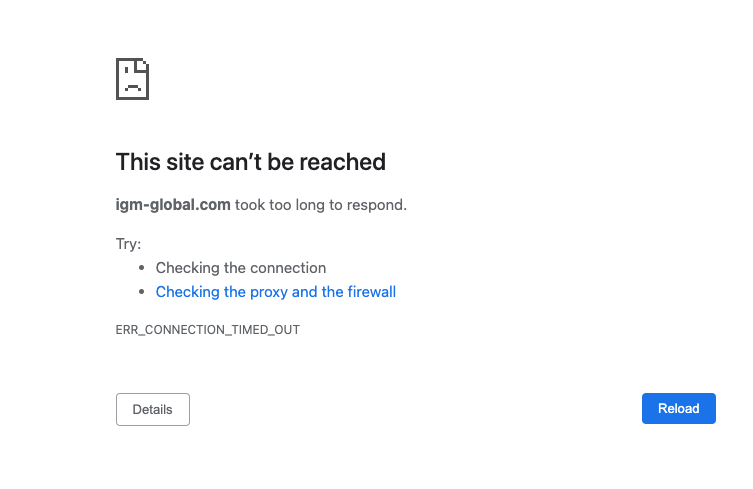Click the word "firewall" in the blue link
Viewport: 753px width, 489px height.
[x=369, y=292]
